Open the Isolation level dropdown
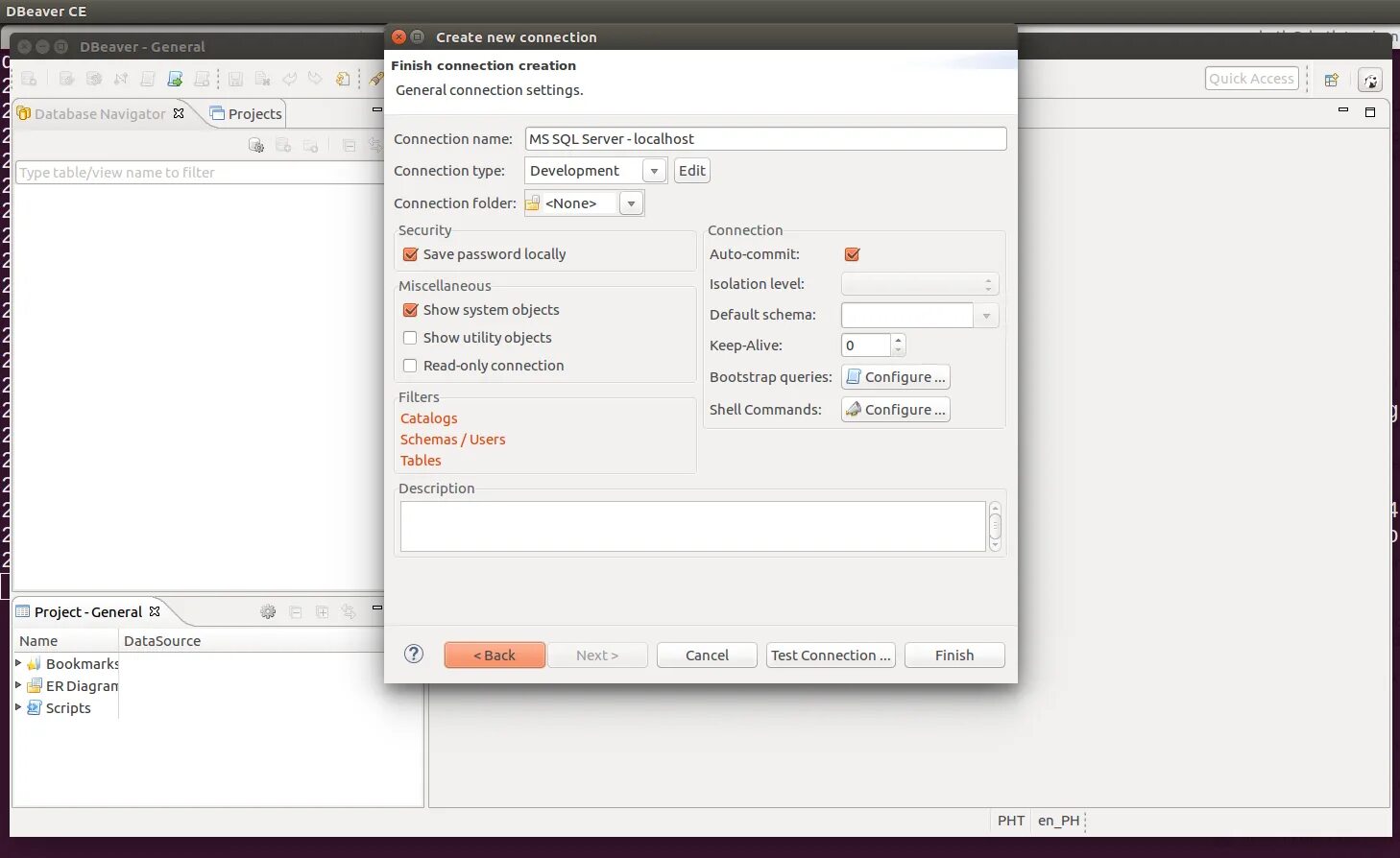This screenshot has width=1400, height=858. coord(920,284)
